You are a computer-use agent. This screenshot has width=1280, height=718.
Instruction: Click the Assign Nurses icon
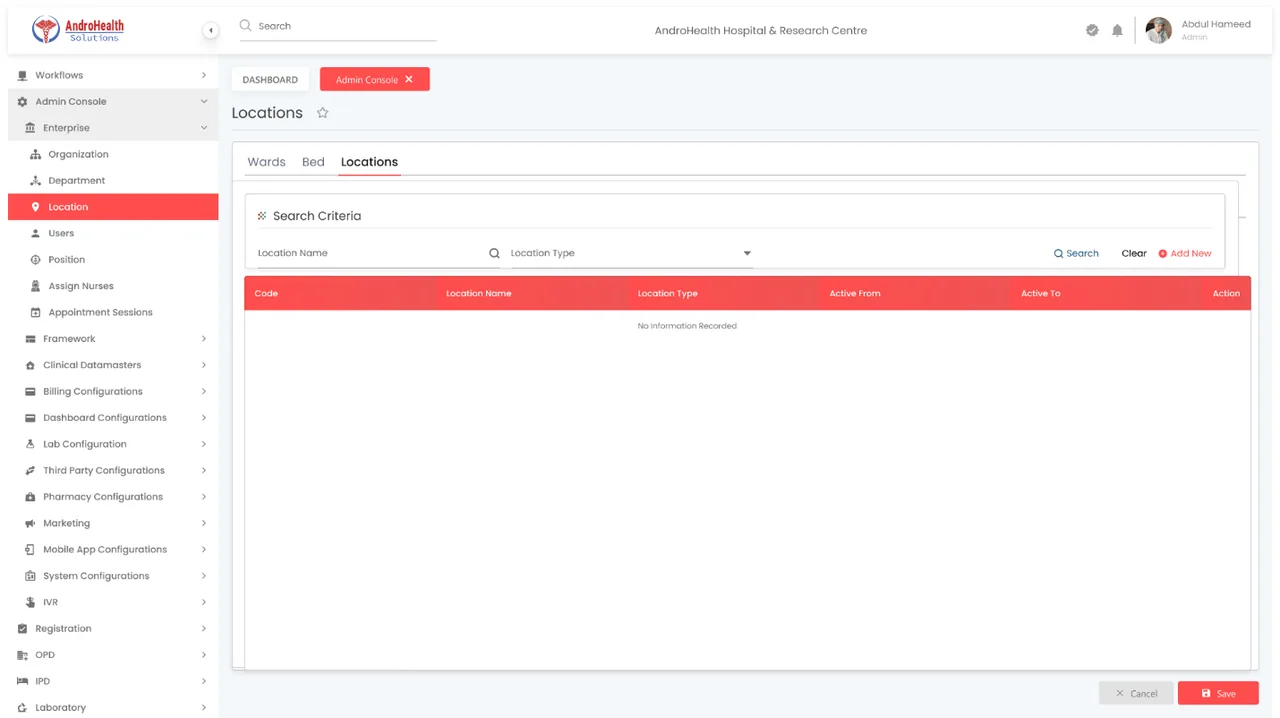click(36, 286)
